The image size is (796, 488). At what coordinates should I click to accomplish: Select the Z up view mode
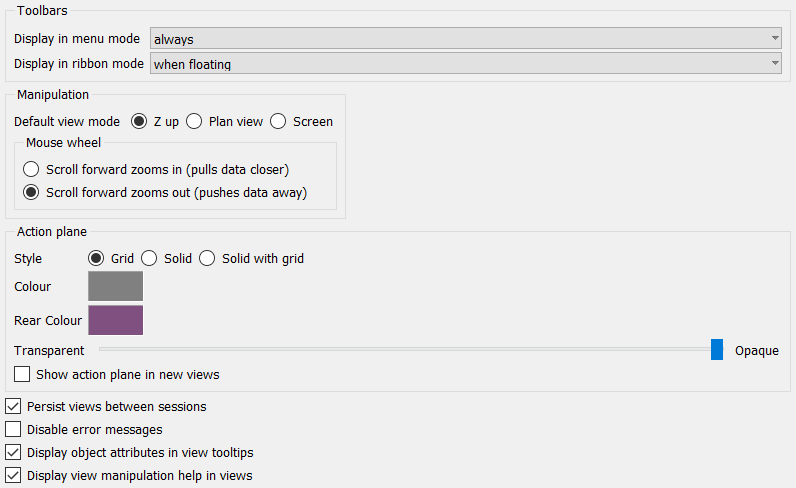click(139, 121)
